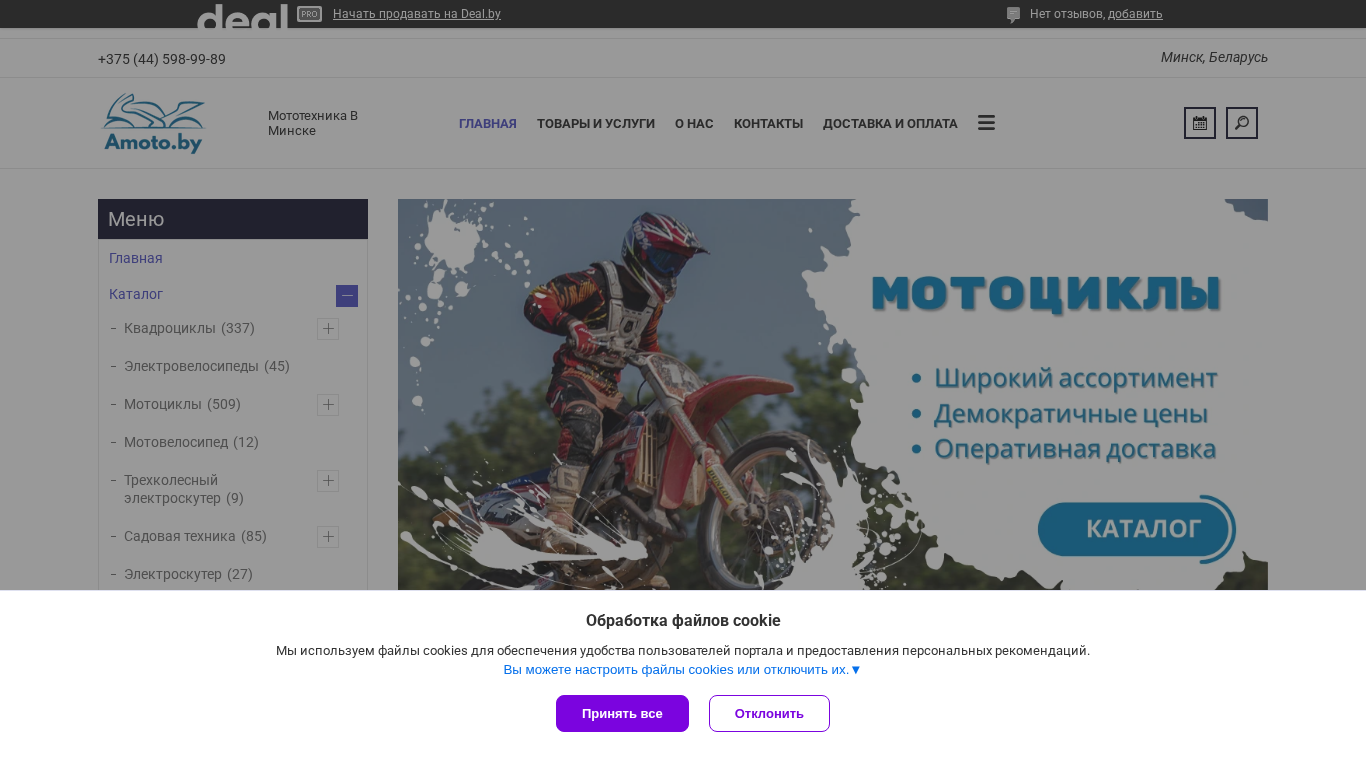1366x768 pixels.
Task: Open Каталог link in sidebar
Action: [136, 294]
